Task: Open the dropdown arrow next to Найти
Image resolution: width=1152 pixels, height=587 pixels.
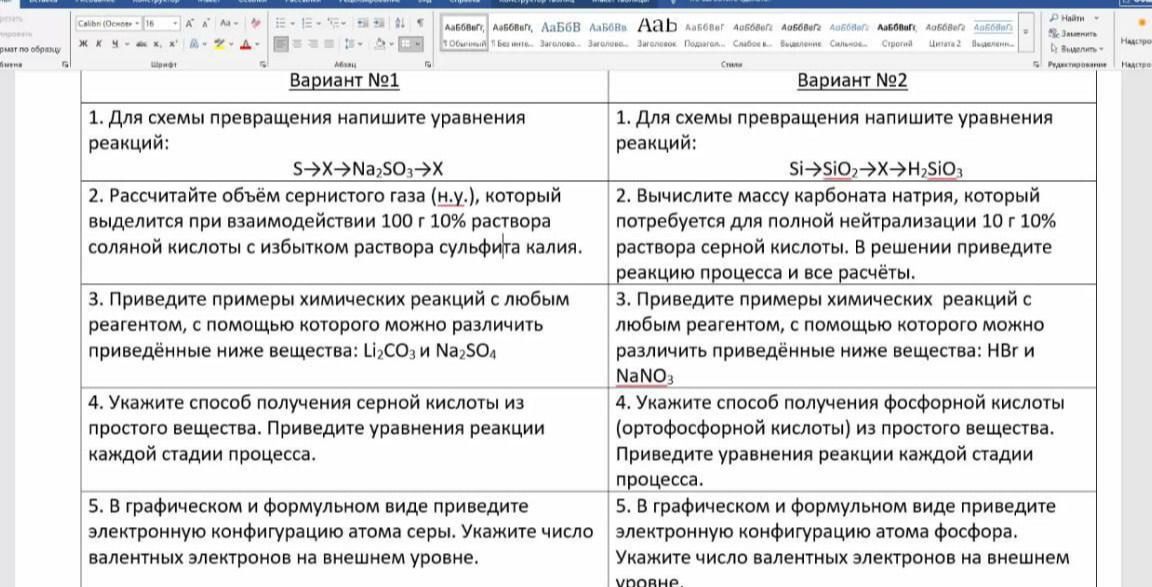Action: [x=1097, y=18]
